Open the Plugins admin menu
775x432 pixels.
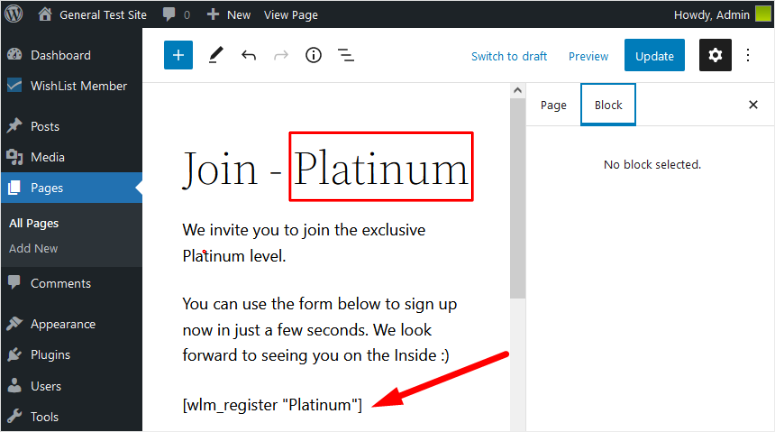tap(52, 355)
